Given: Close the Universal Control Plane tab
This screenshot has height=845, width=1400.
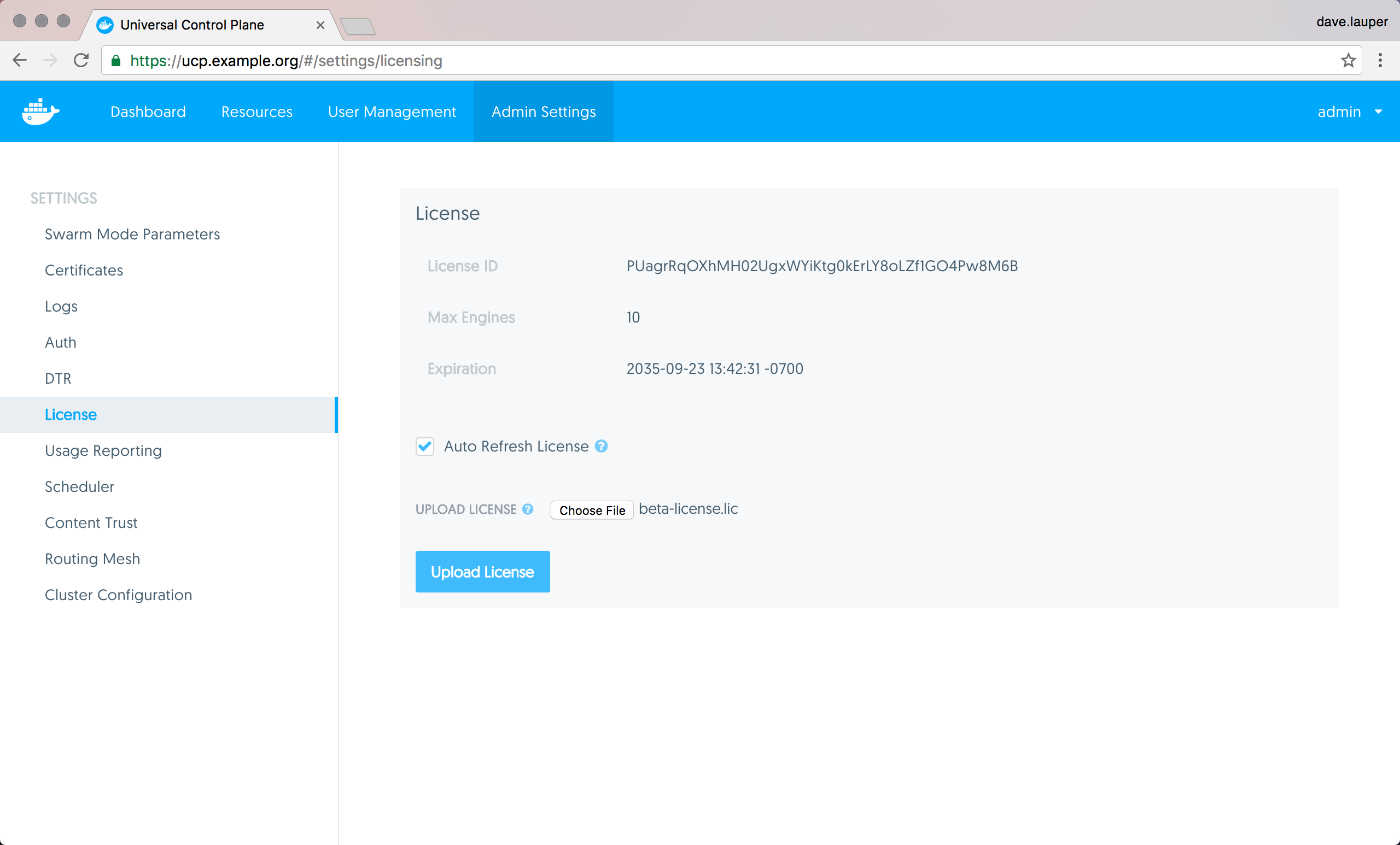Looking at the screenshot, I should [x=320, y=25].
